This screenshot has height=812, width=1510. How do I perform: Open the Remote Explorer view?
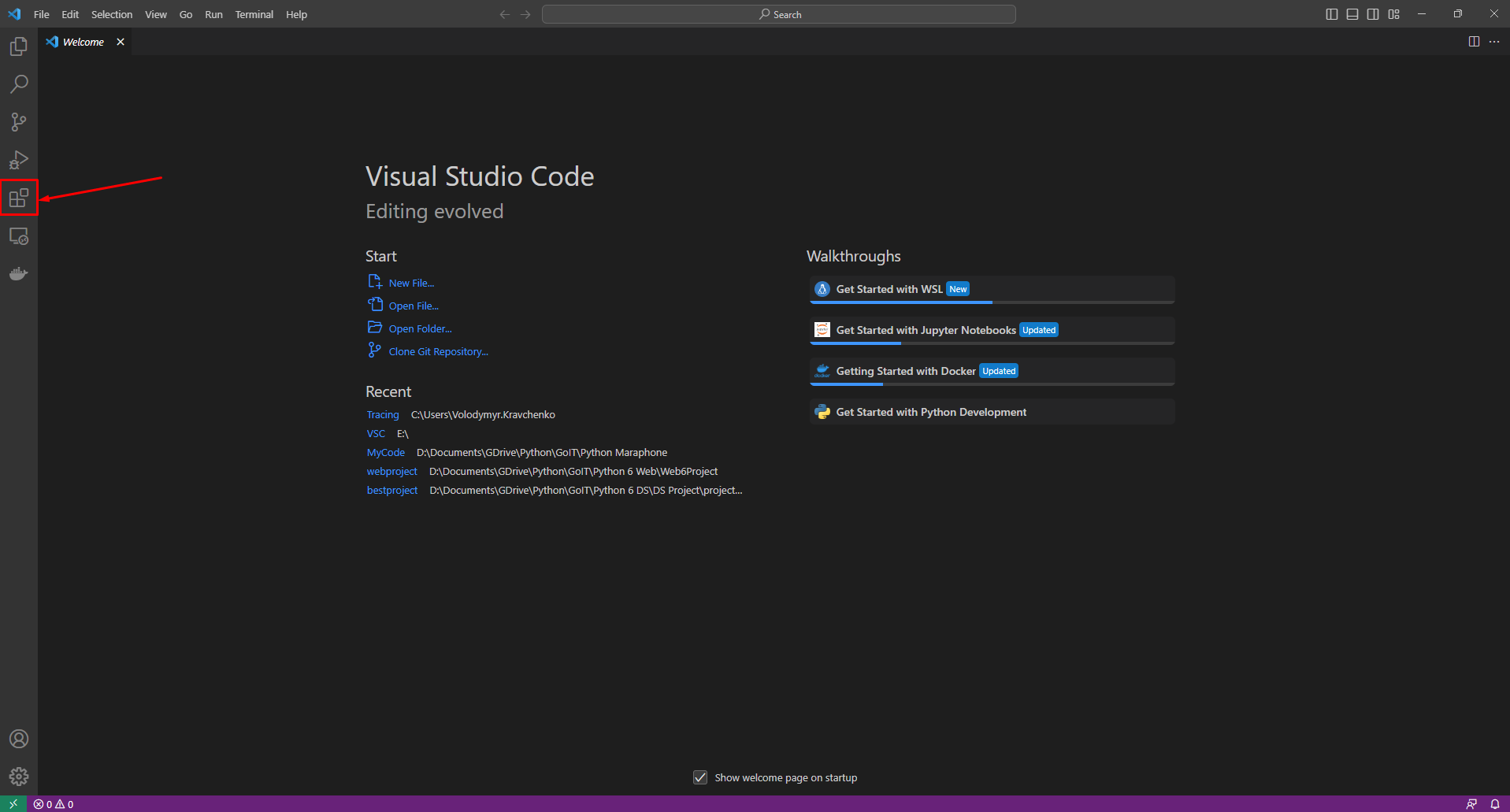[x=19, y=236]
